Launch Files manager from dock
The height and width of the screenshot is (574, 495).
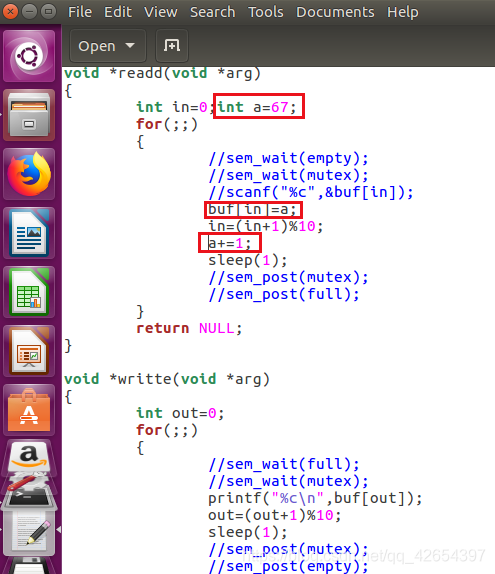pos(29,115)
